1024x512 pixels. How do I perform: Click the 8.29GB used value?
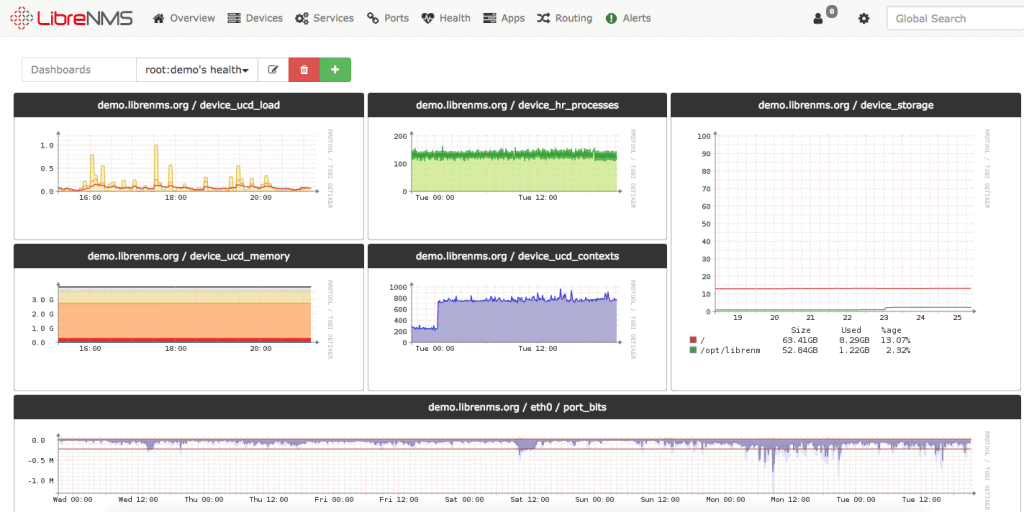852,340
